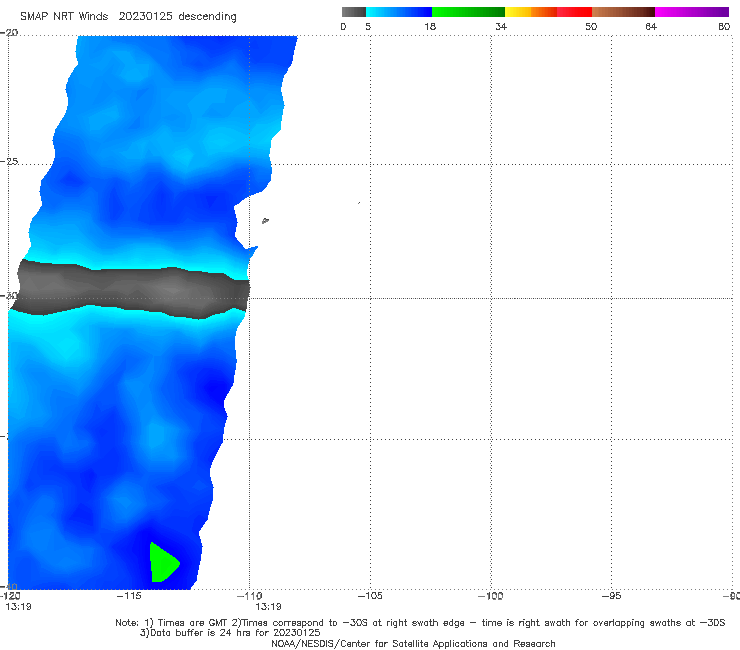Click the 'Data buffer is 24 hrs' note
The image size is (740, 650).
click(230, 633)
